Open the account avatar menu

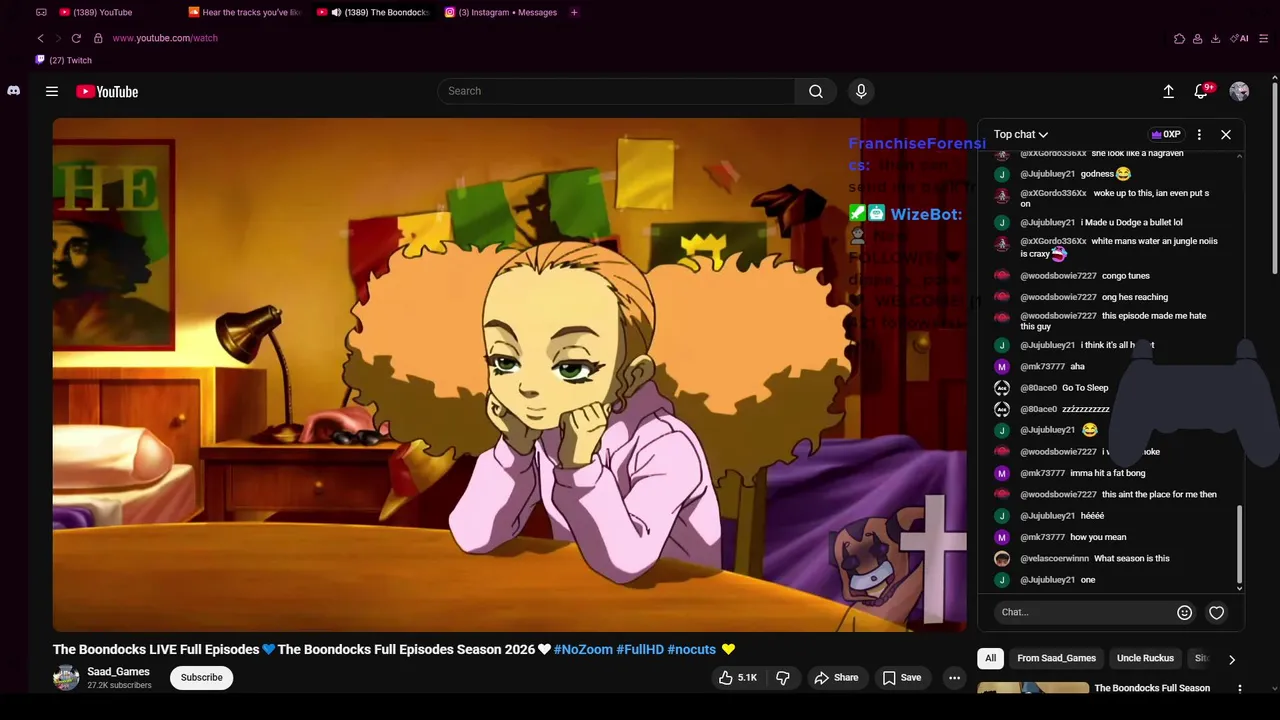click(x=1239, y=91)
